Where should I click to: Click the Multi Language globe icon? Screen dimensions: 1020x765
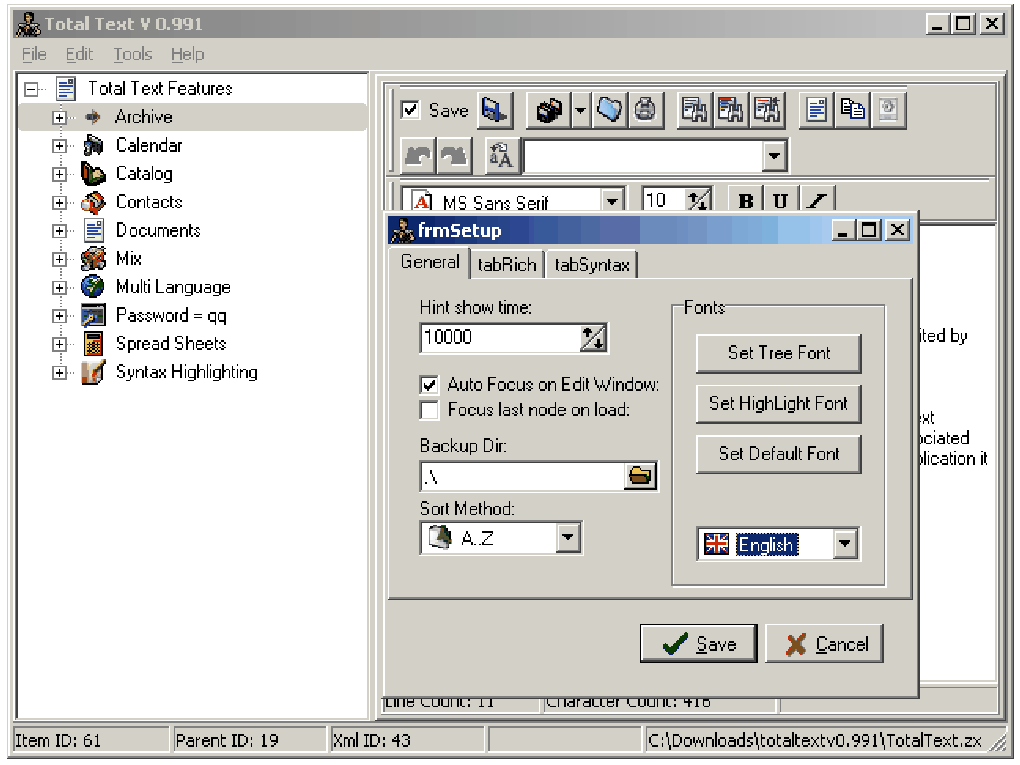93,287
